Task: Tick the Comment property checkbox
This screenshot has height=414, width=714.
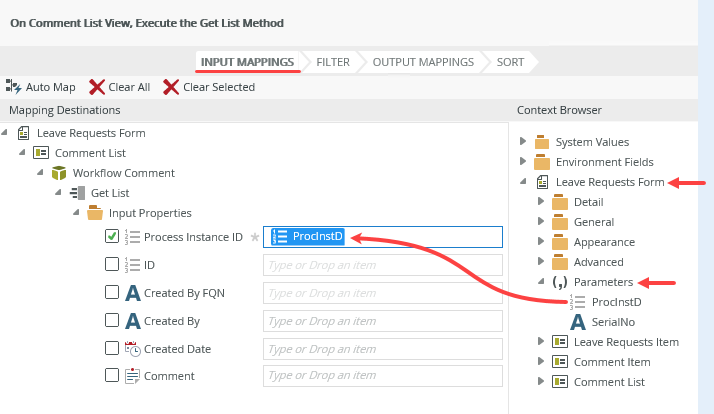Action: pos(112,376)
